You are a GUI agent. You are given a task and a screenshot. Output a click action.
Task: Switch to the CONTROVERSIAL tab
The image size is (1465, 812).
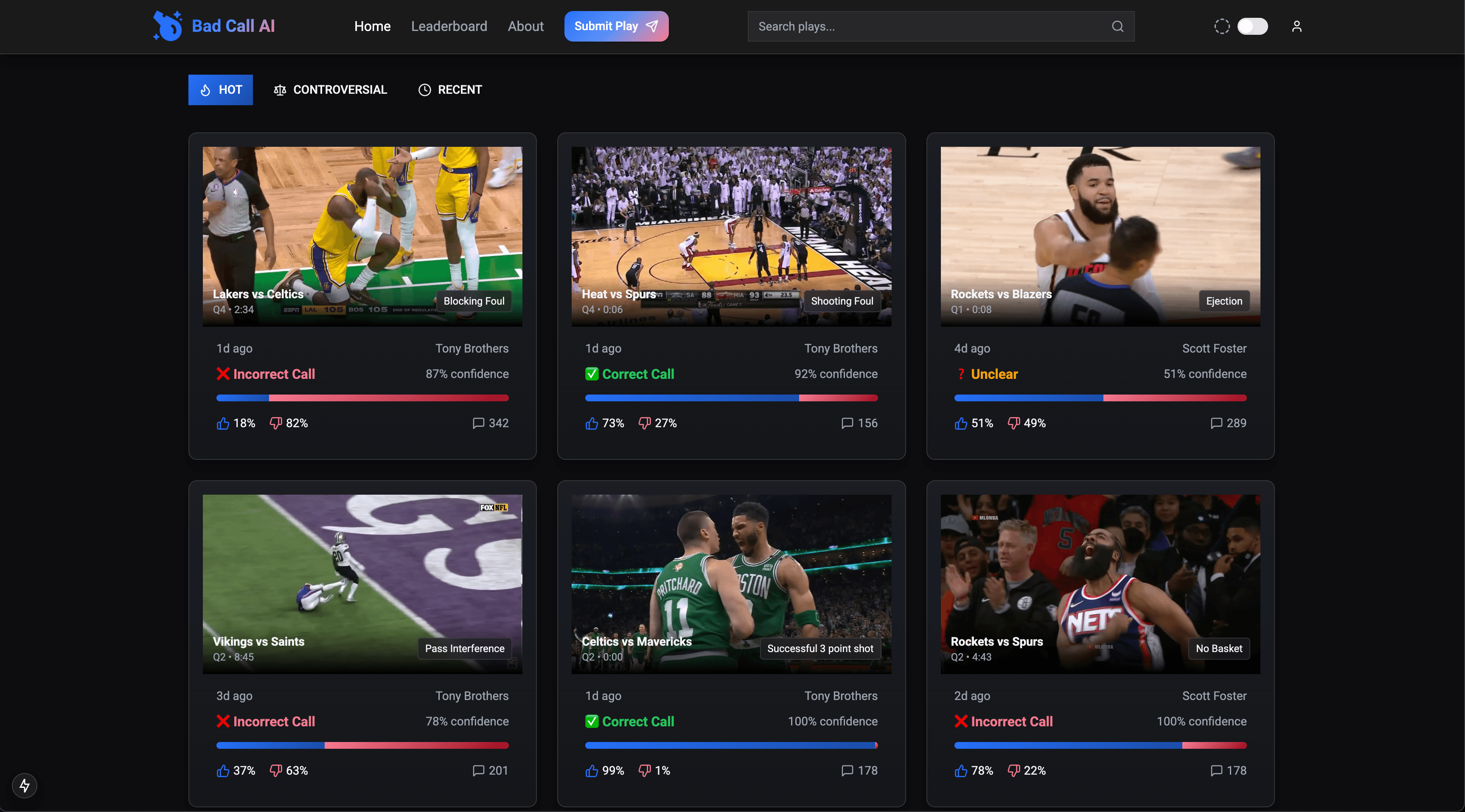pos(330,90)
